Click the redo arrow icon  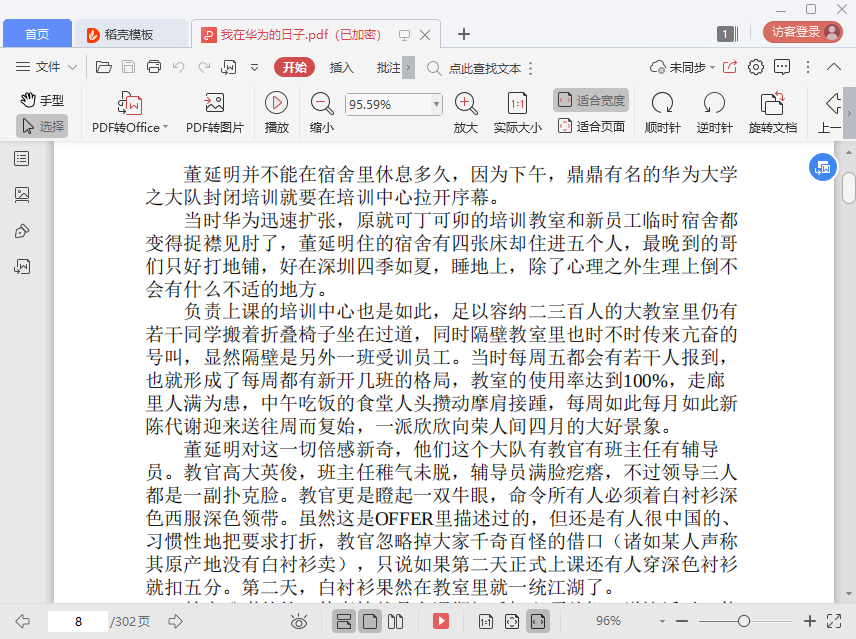[x=204, y=67]
